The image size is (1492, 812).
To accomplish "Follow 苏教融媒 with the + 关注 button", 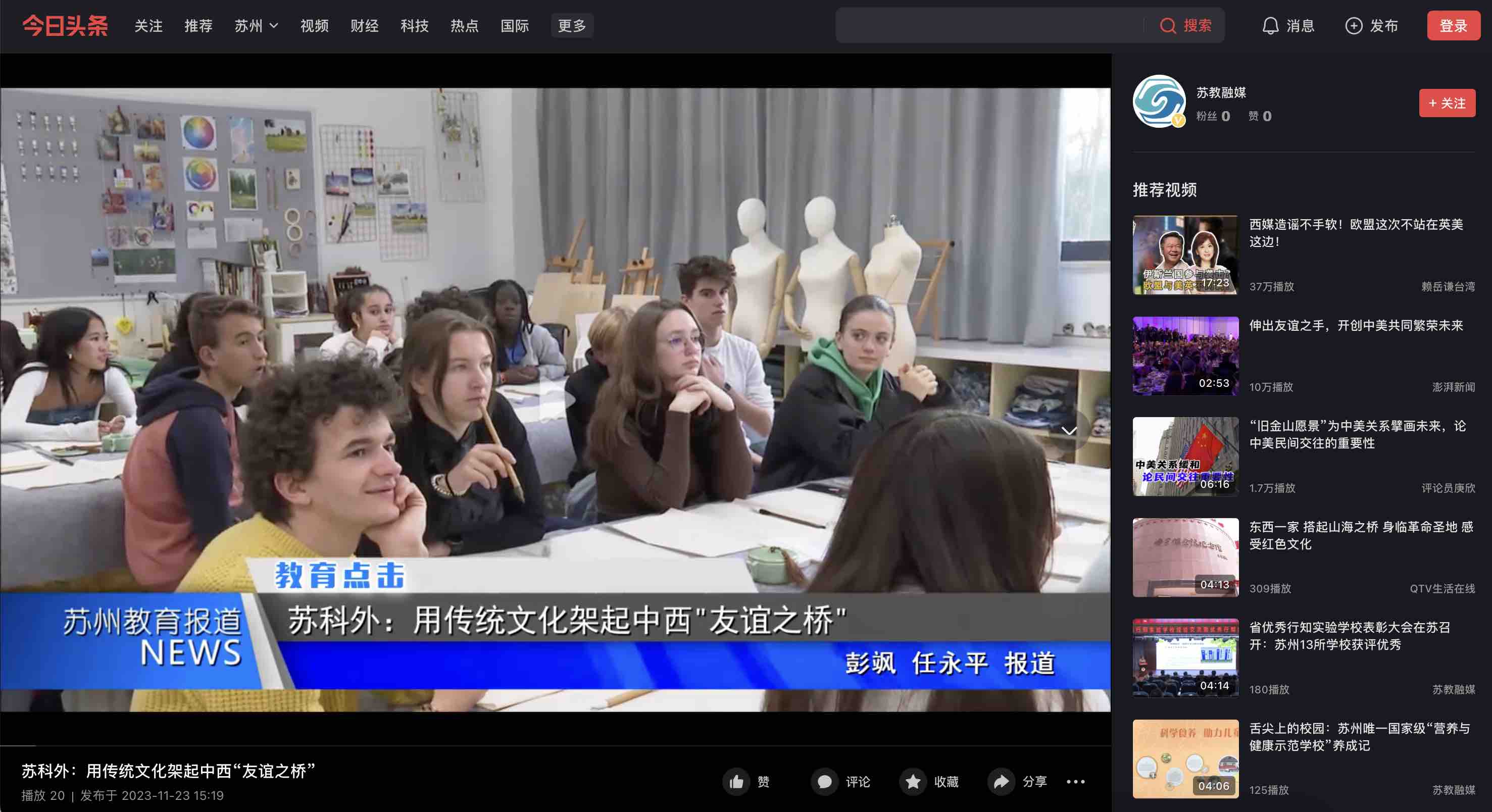I will tap(1447, 103).
